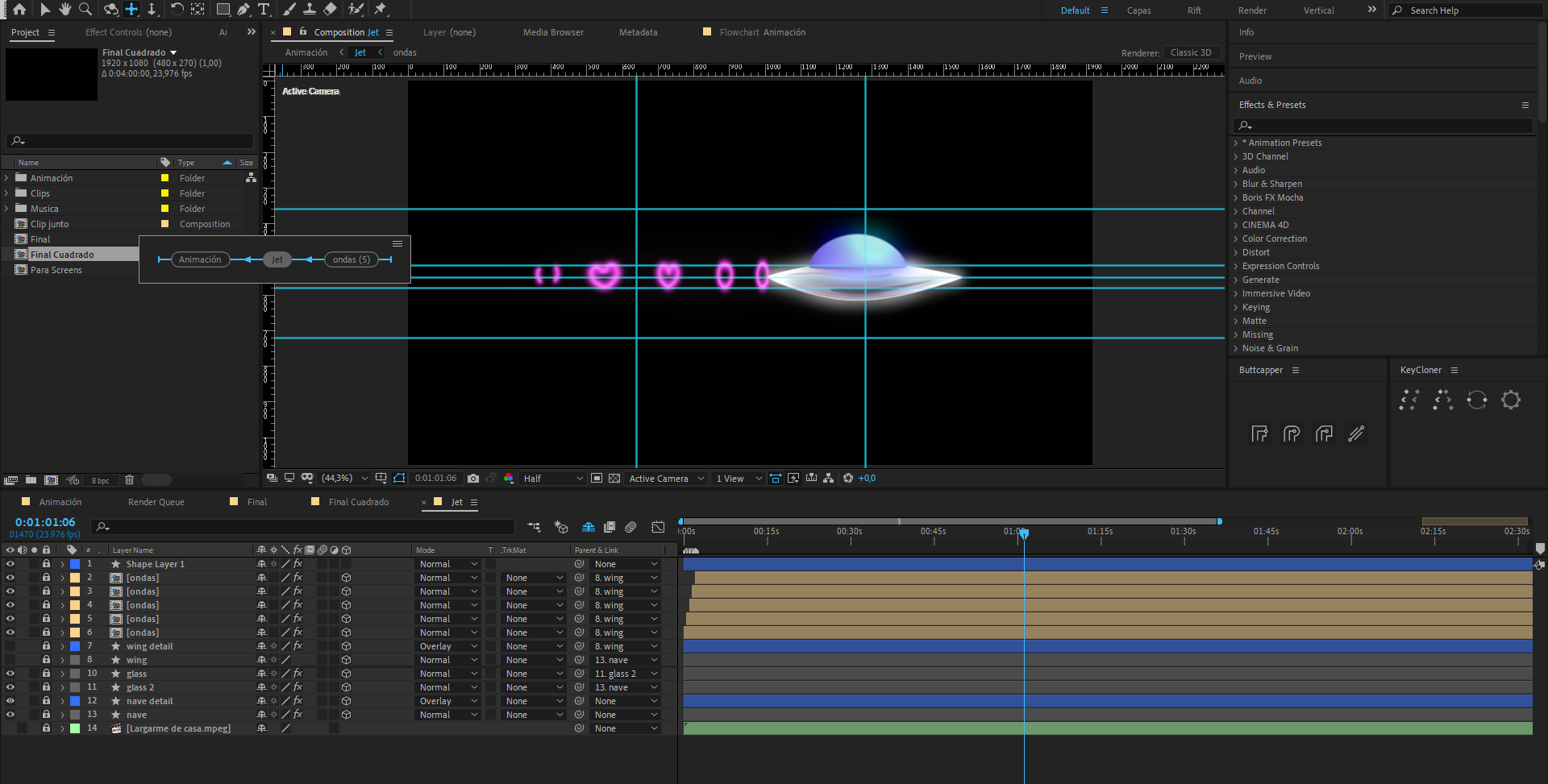1548x784 pixels.
Task: Hide the glass 2 layer eye toggle
Action: (10, 687)
